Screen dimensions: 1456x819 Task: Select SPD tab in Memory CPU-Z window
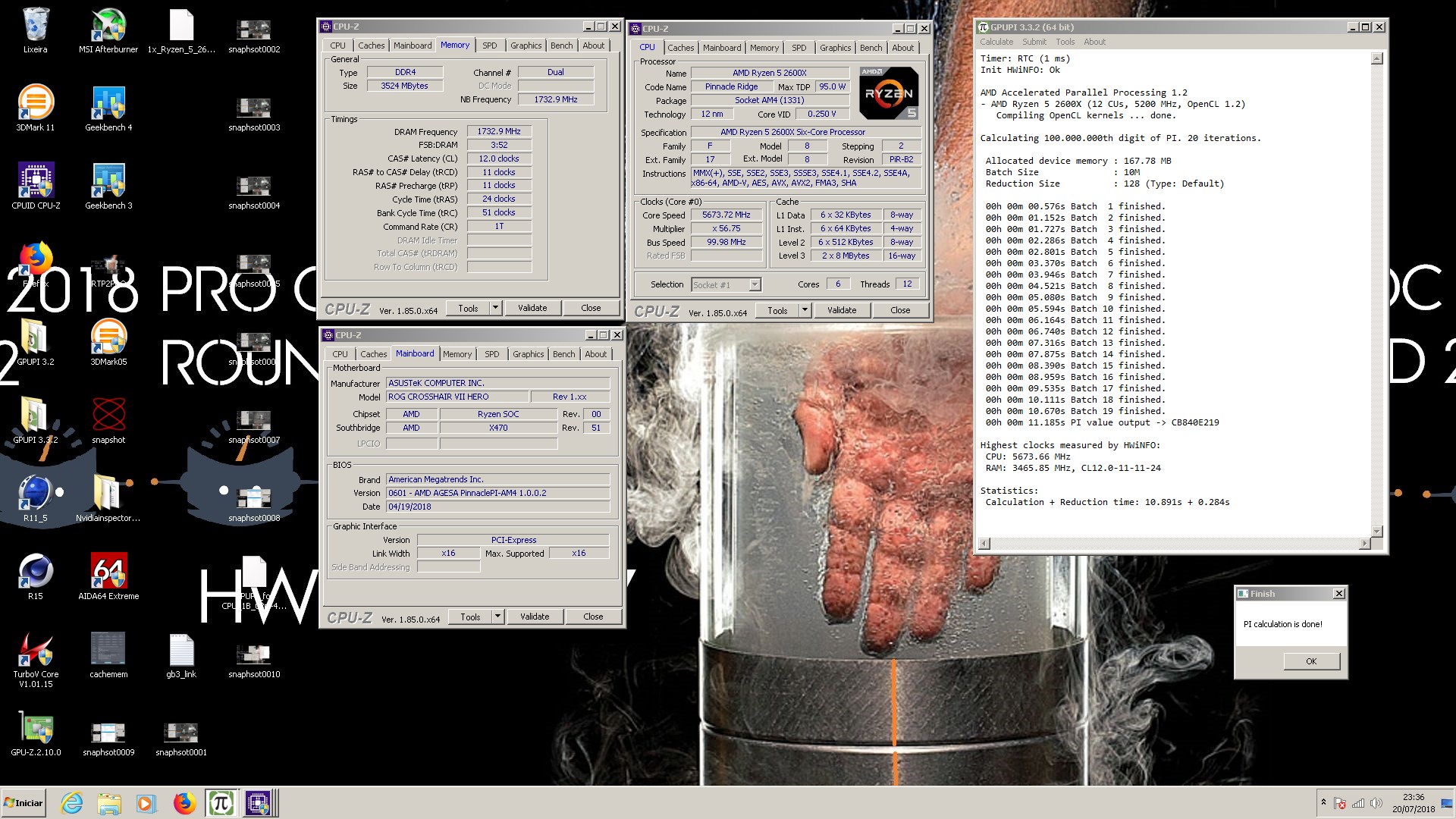[490, 45]
